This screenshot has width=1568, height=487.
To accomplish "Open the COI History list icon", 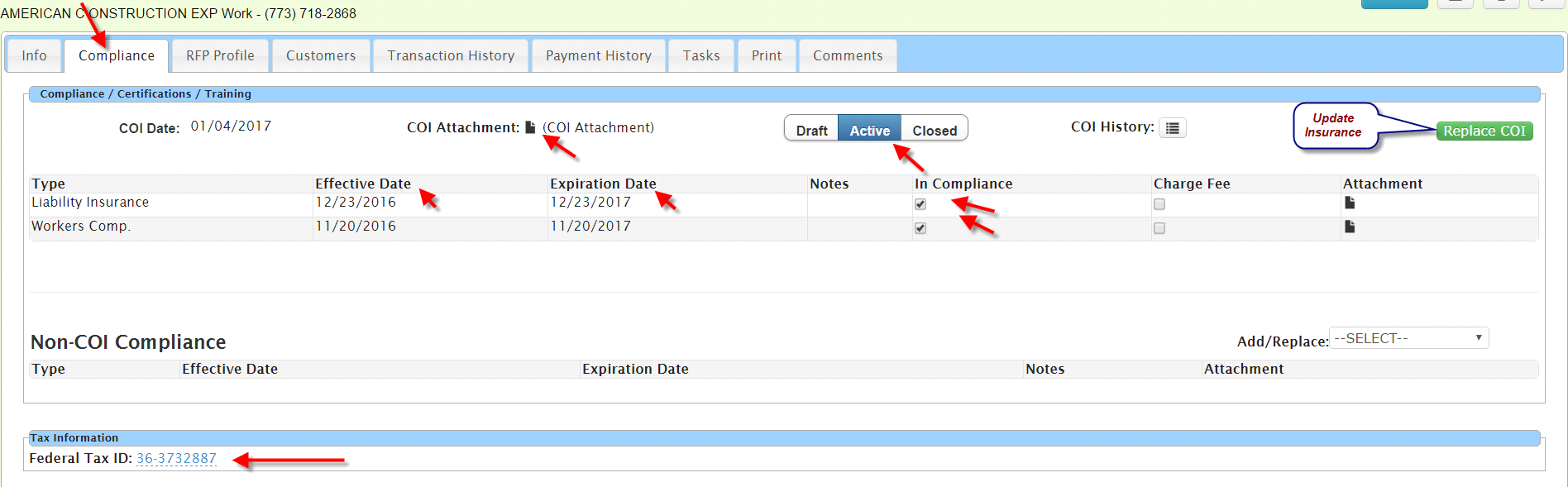I will click(1172, 128).
